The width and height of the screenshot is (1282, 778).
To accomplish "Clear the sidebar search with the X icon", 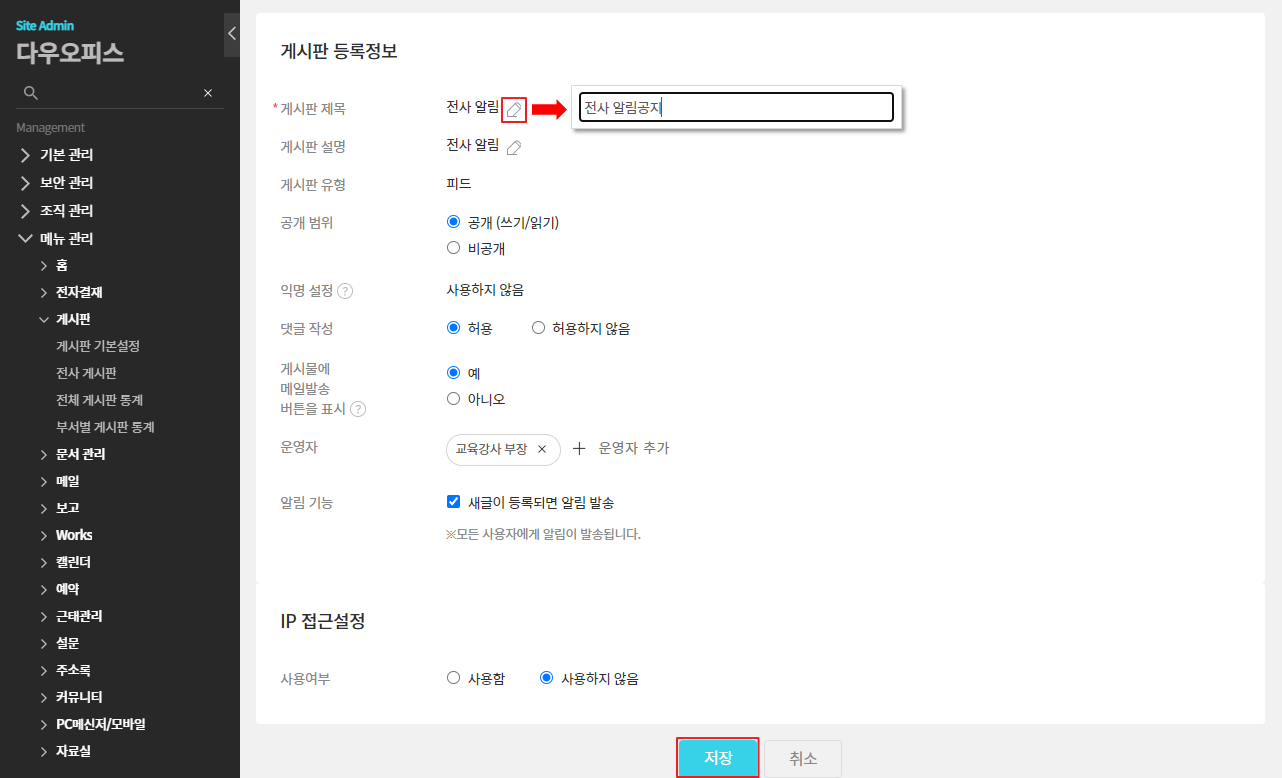I will pyautogui.click(x=208, y=93).
